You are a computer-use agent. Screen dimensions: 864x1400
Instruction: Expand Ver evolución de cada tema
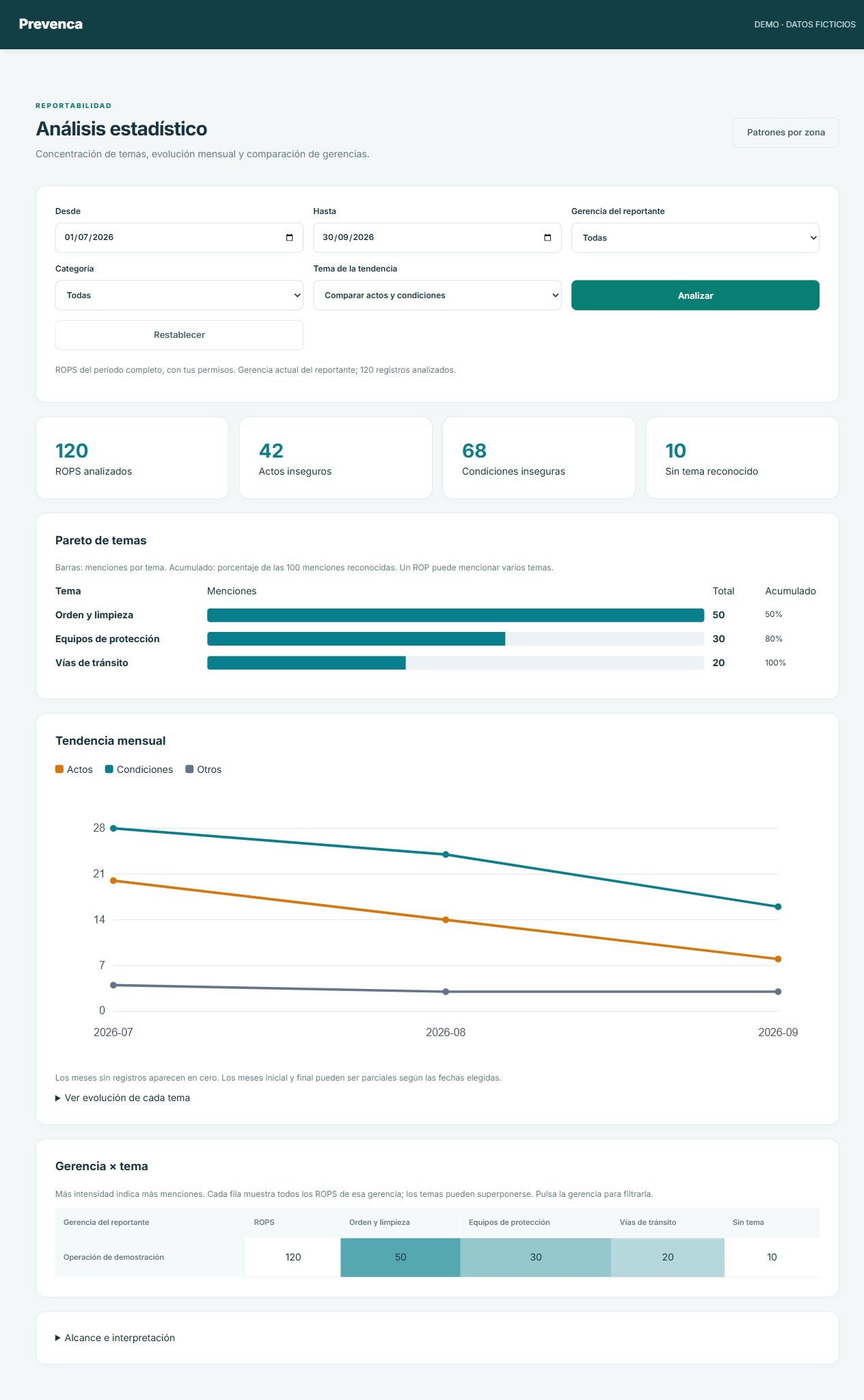(x=123, y=1098)
